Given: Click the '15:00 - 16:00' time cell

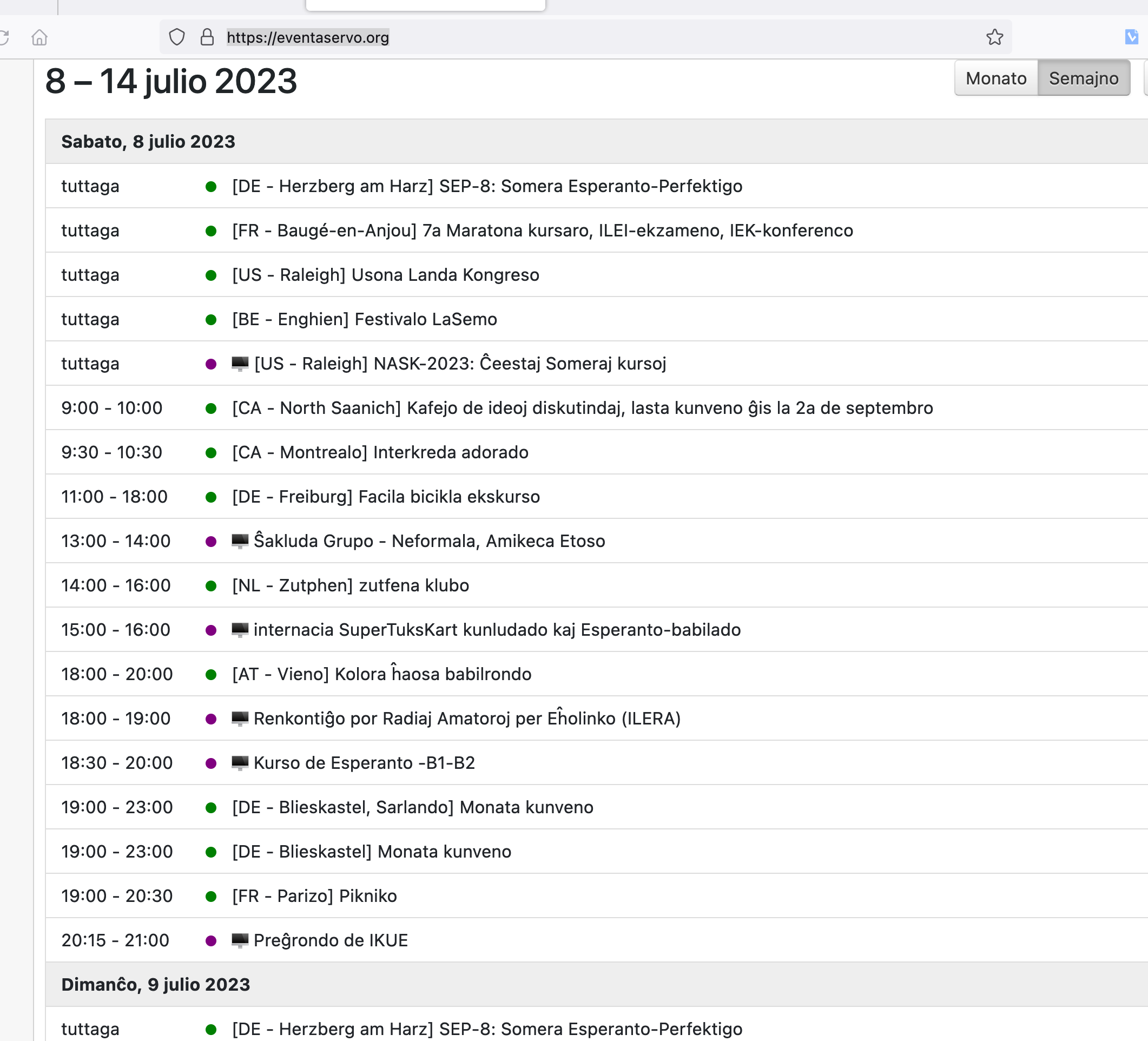Looking at the screenshot, I should tap(116, 630).
